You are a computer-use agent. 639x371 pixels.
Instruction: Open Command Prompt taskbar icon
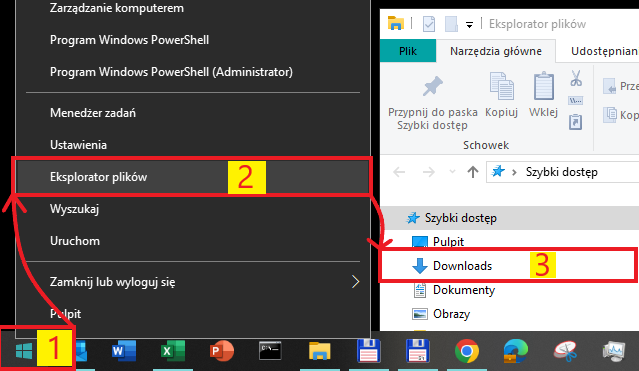pyautogui.click(x=270, y=351)
